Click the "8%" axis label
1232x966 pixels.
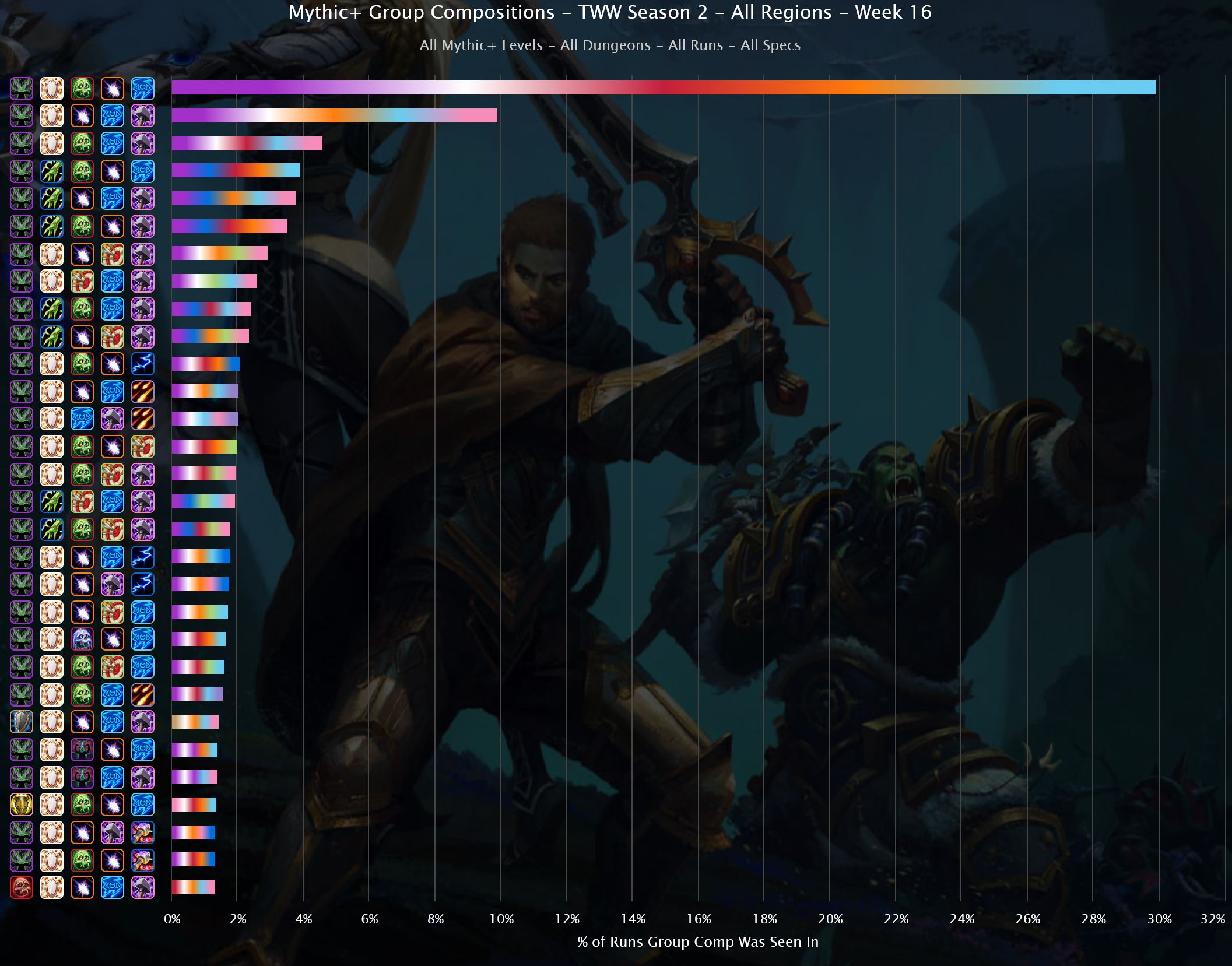436,919
